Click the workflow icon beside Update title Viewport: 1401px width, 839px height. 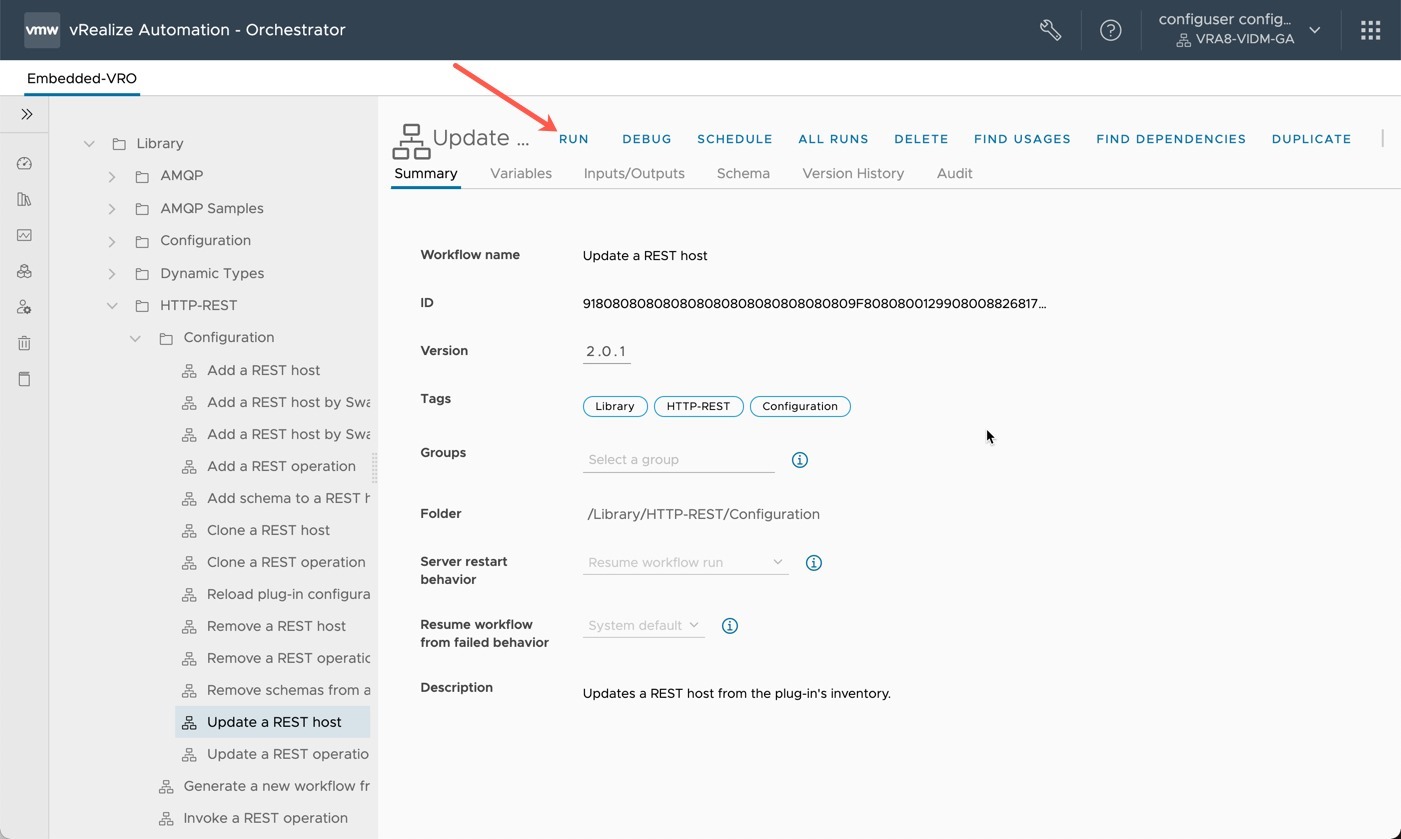411,142
